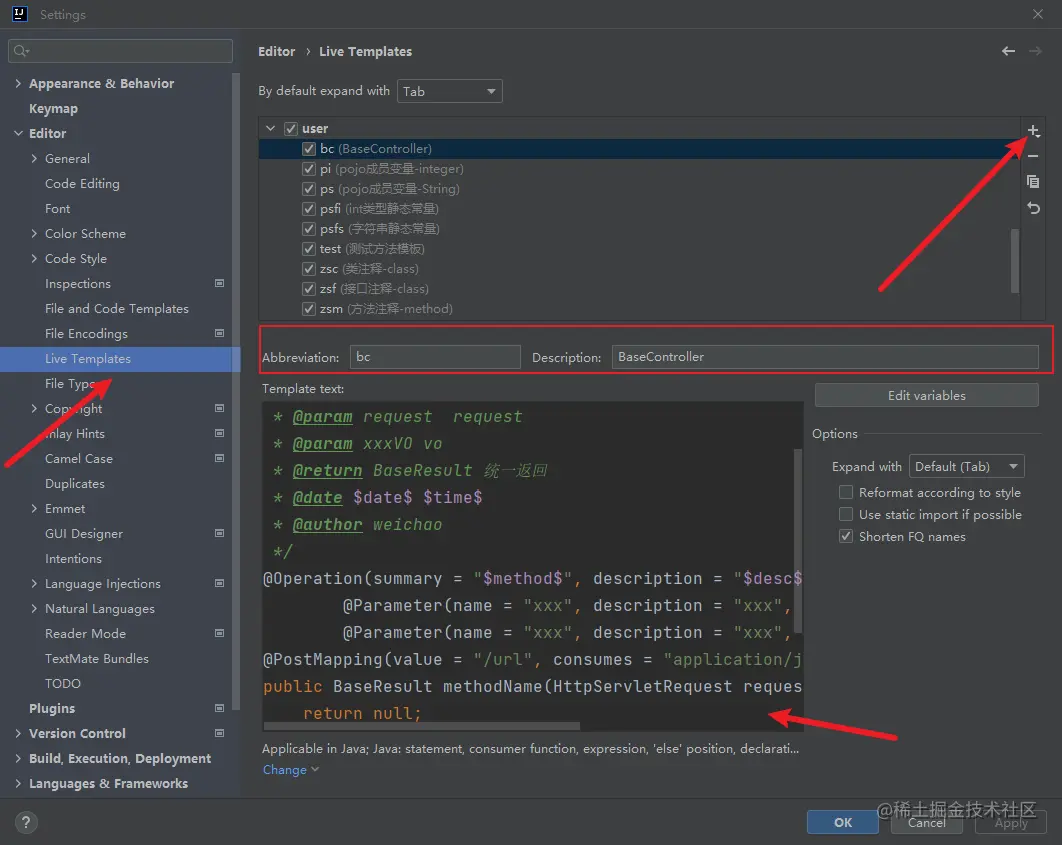Collapse the user template group

[271, 128]
